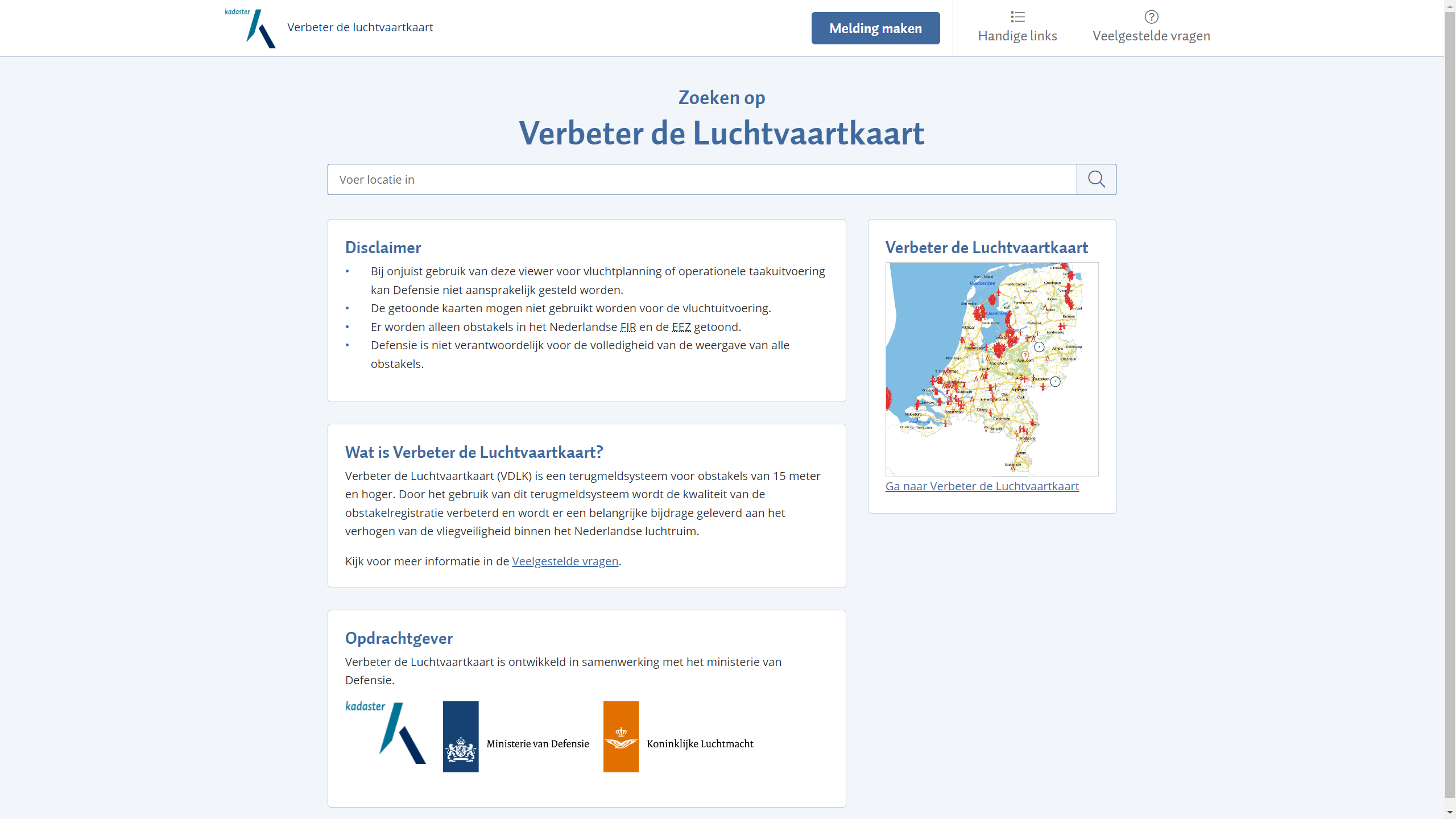Open Handige links list icon
This screenshot has height=819, width=1456.
coord(1017,17)
